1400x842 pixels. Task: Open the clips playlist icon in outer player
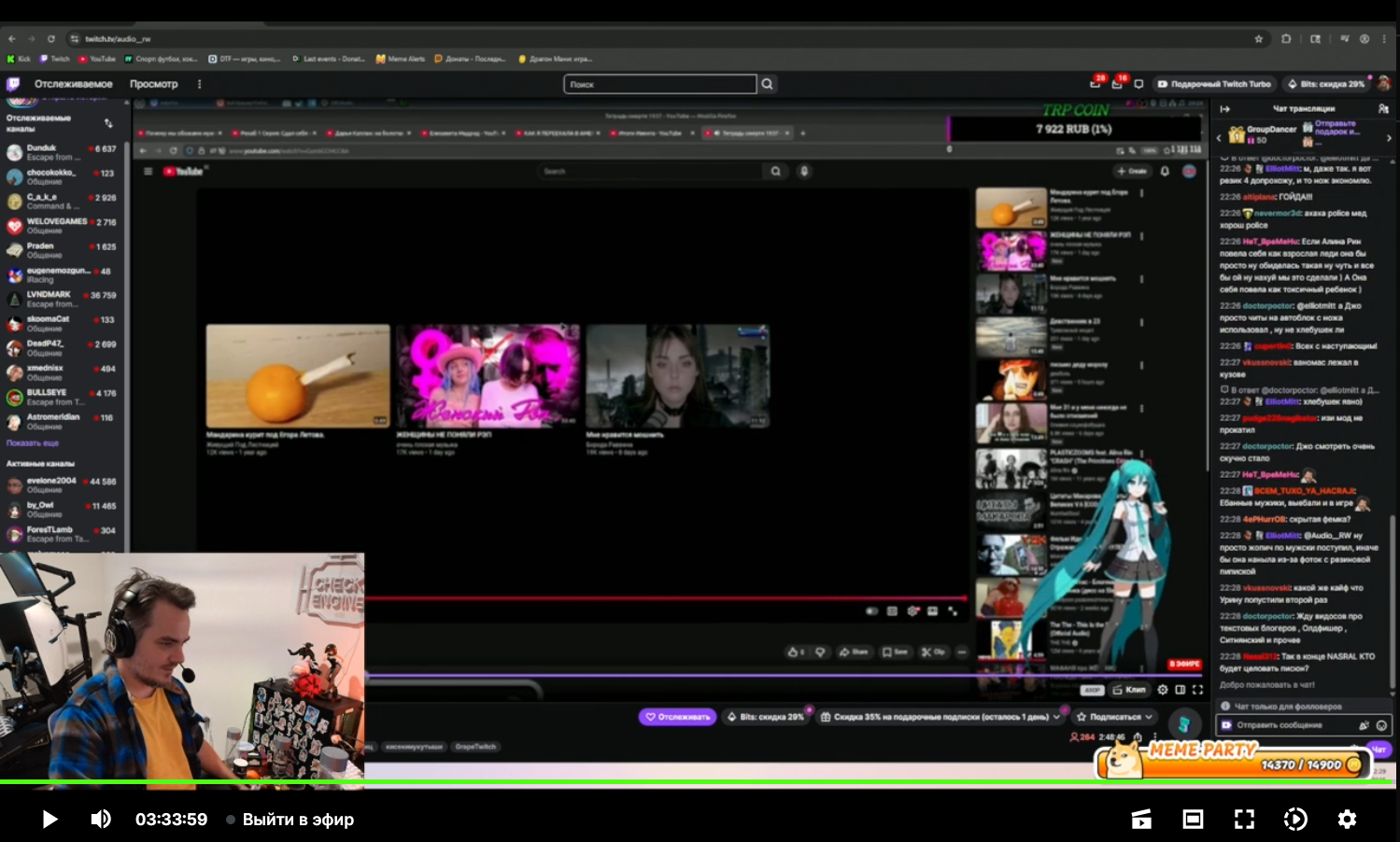tap(1141, 820)
